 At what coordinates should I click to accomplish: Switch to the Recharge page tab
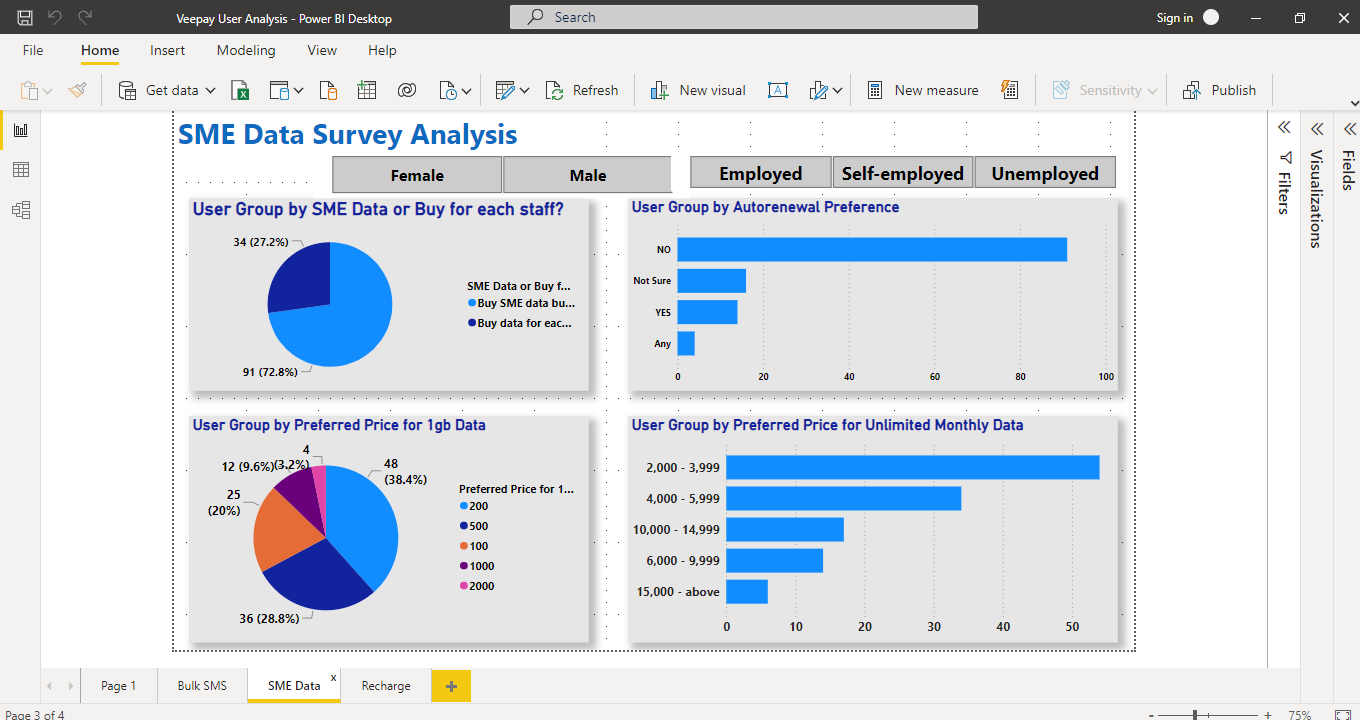[386, 686]
